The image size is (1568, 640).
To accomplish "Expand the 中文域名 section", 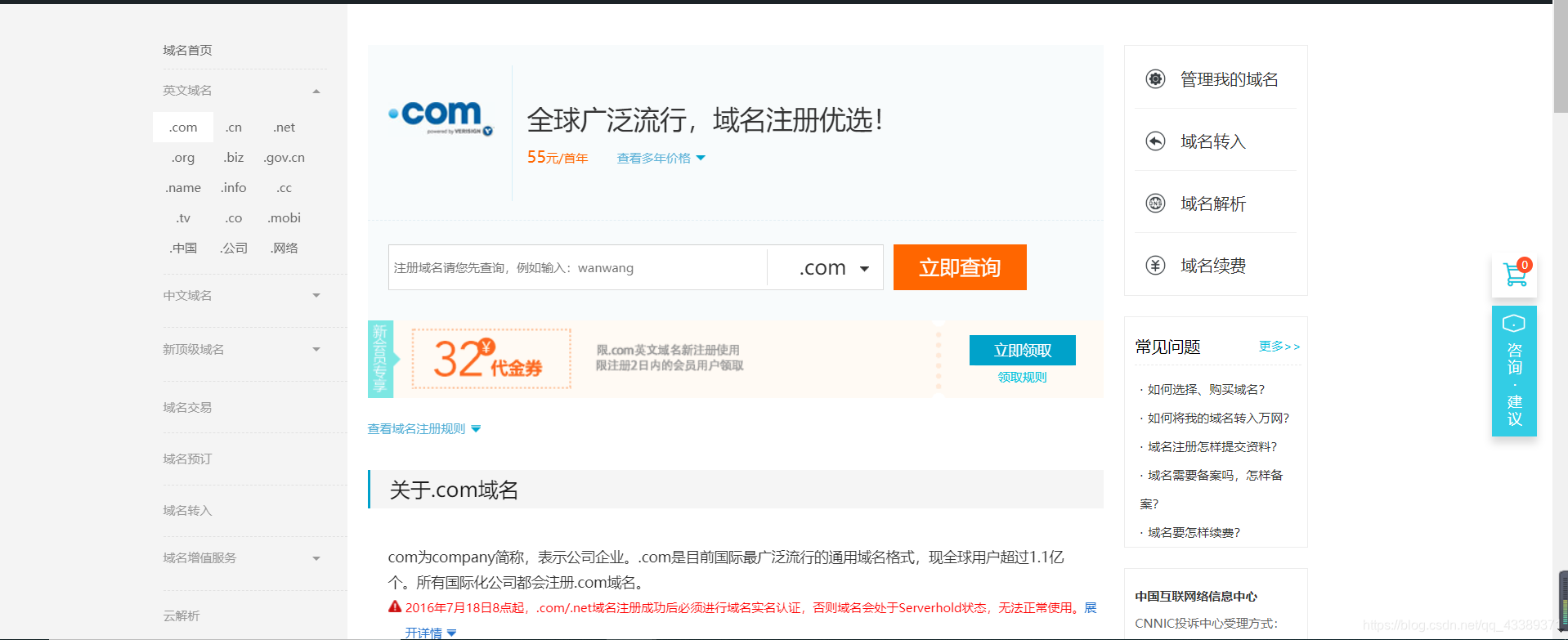I will (x=316, y=295).
